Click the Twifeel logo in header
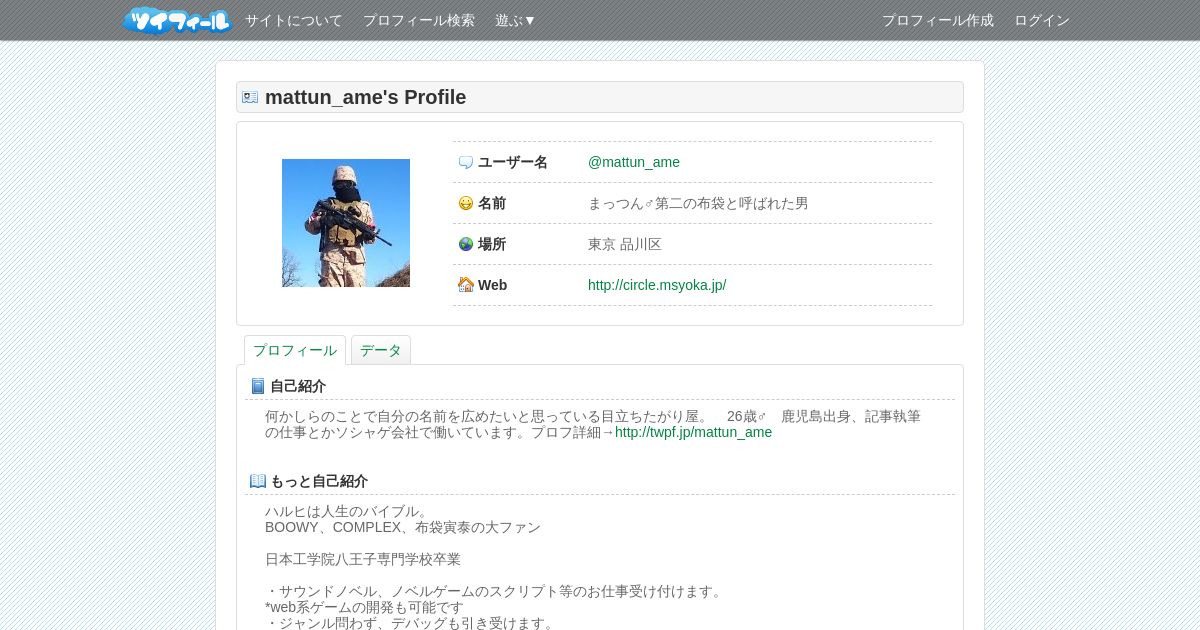Screen dimensions: 1200x630 coord(178,20)
